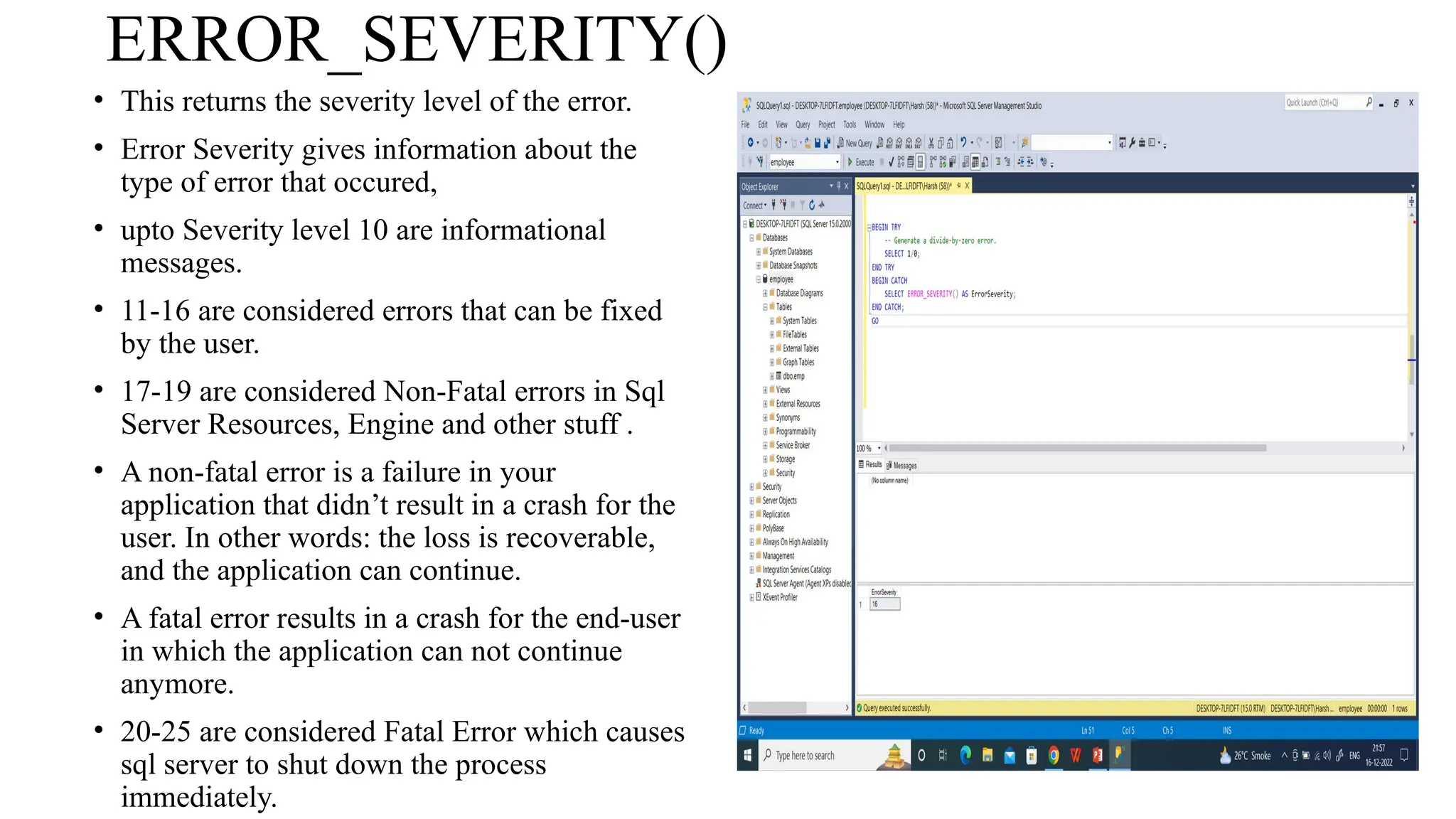Click the Properties wrench icon
The height and width of the screenshot is (819, 1456).
click(1133, 143)
